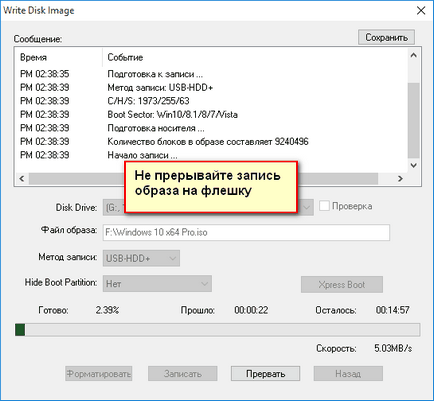434x401 pixels.
Task: Click the horizontal scroll right arrow
Action: (400, 179)
